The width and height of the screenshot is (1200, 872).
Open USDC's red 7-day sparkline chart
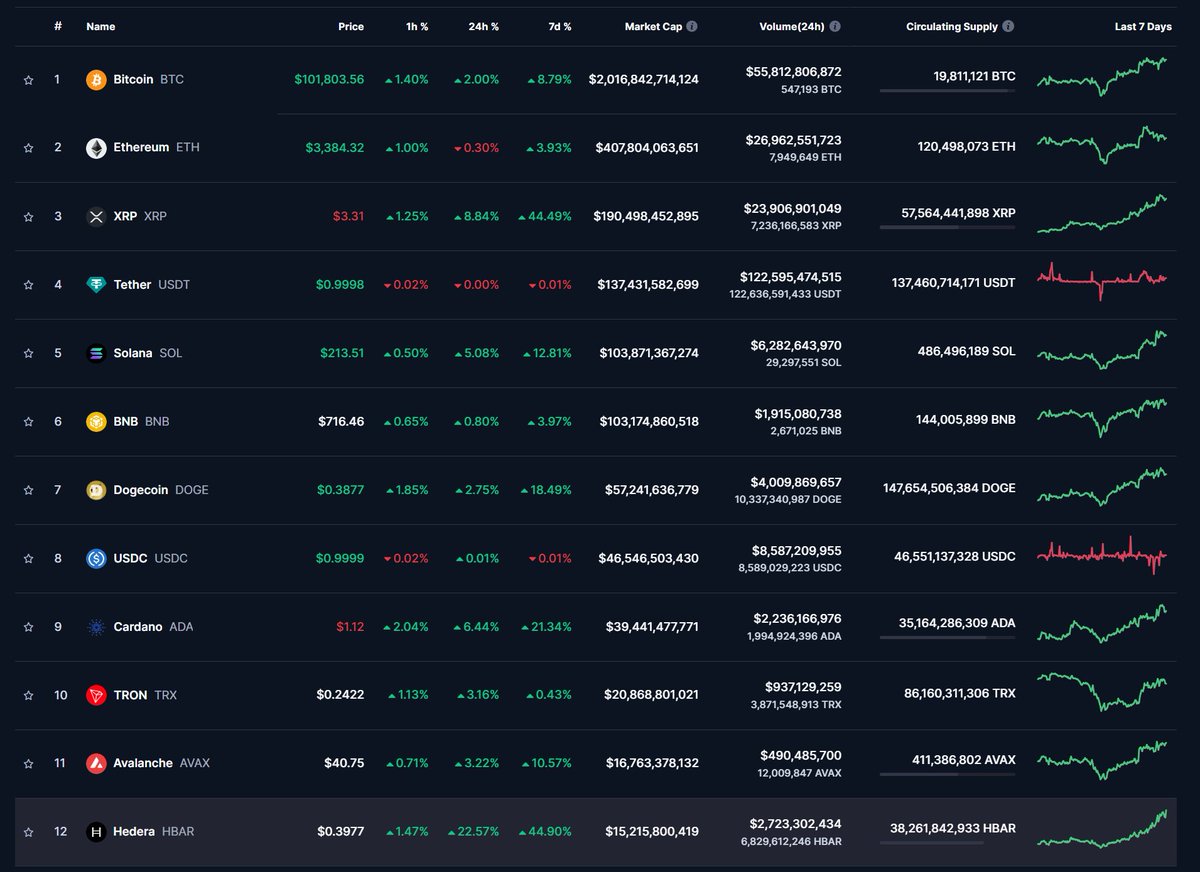(x=1102, y=555)
